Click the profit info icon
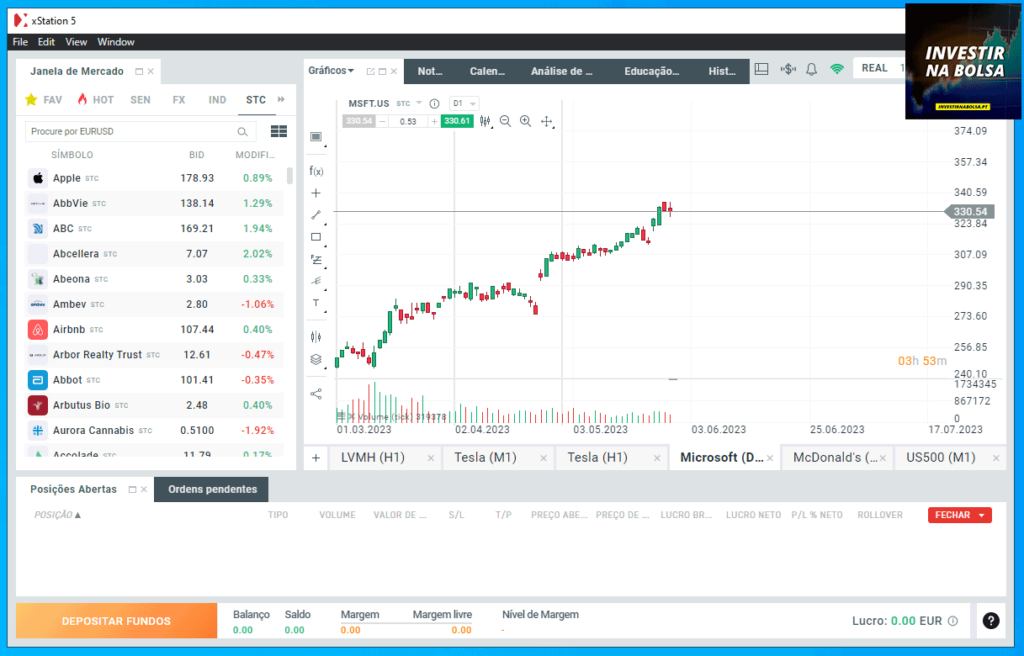This screenshot has height=656, width=1024. pyautogui.click(x=953, y=621)
